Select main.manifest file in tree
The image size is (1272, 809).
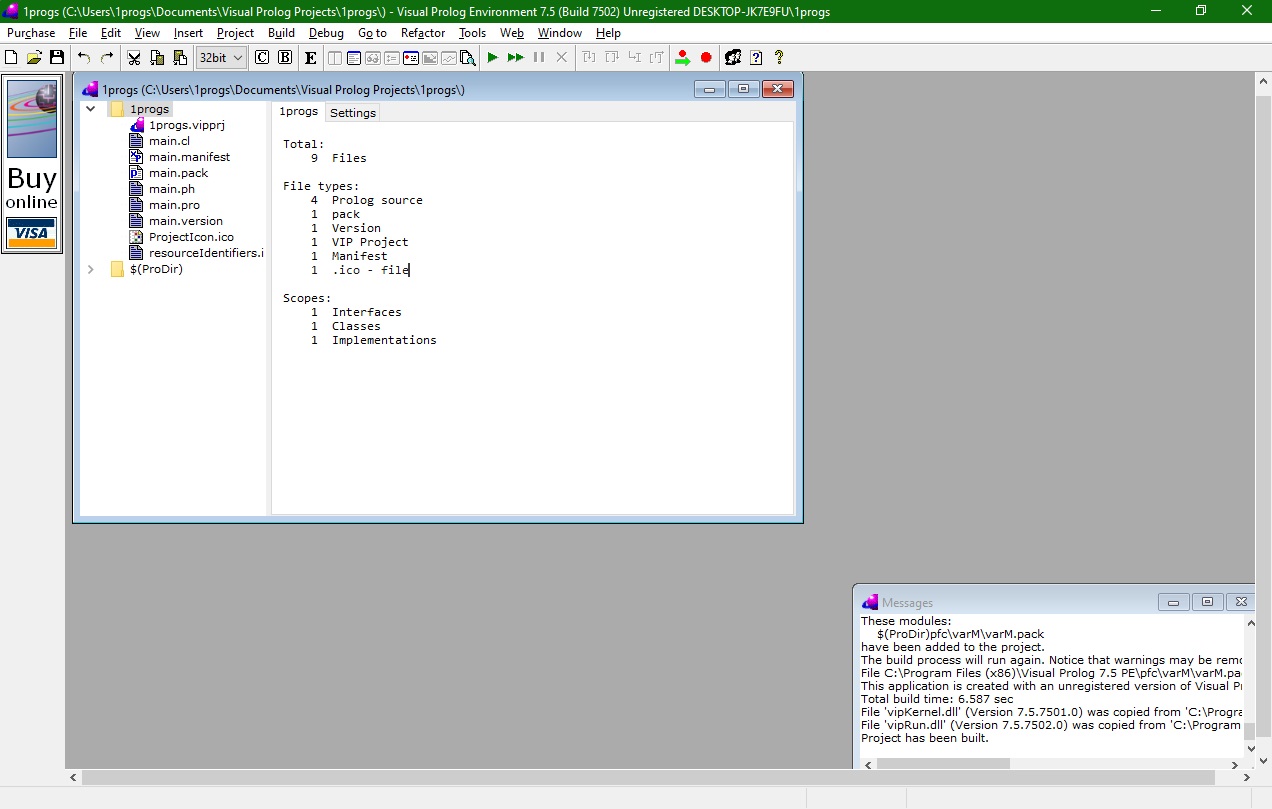coord(189,157)
